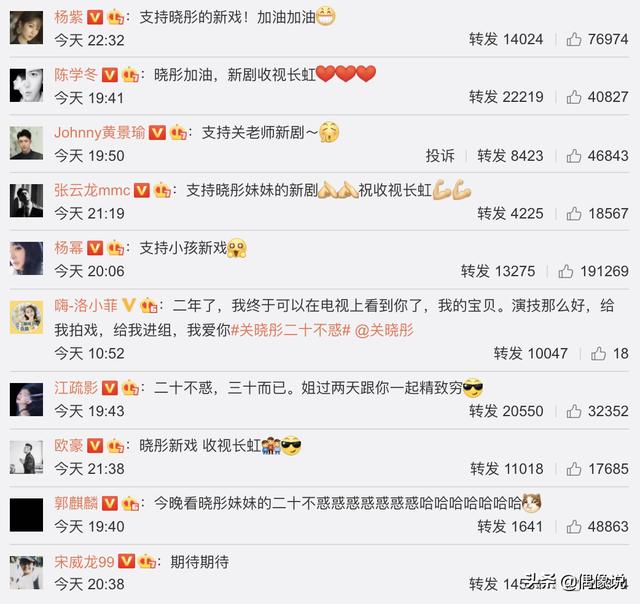
Task: Click 转发 11018 on 欧豪's comment
Action: click(x=507, y=469)
